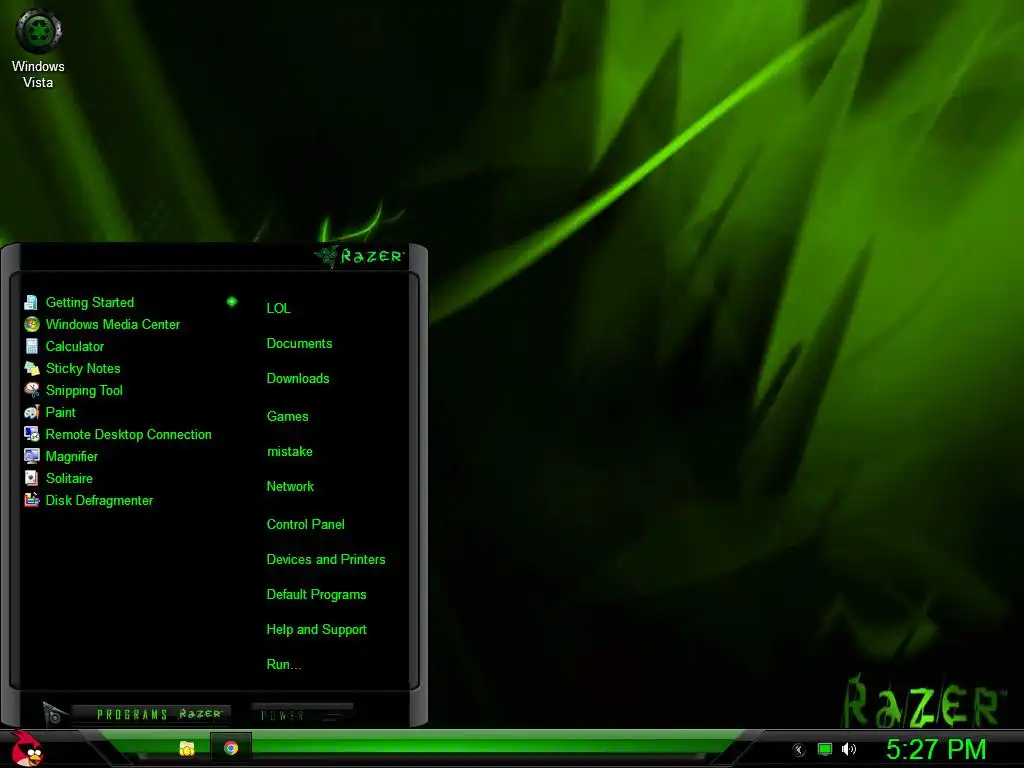The width and height of the screenshot is (1024, 768).
Task: Select the Sticky Notes label
Action: pos(83,368)
